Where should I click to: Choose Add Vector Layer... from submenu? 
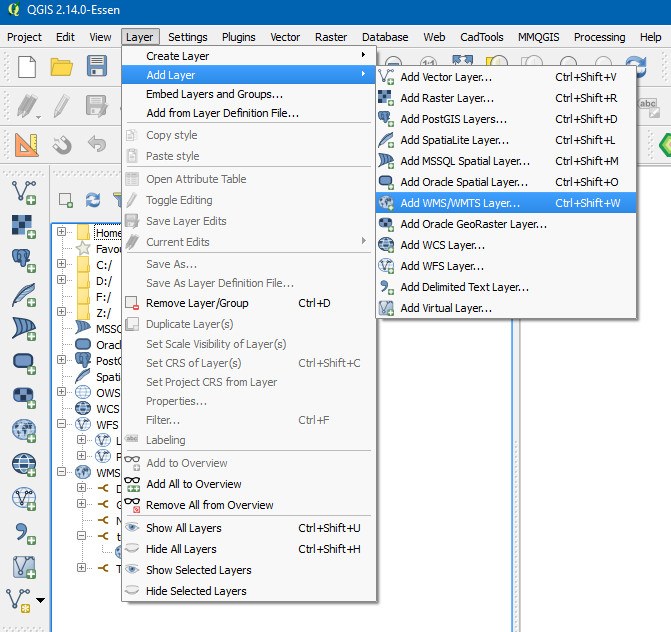[x=506, y=77]
